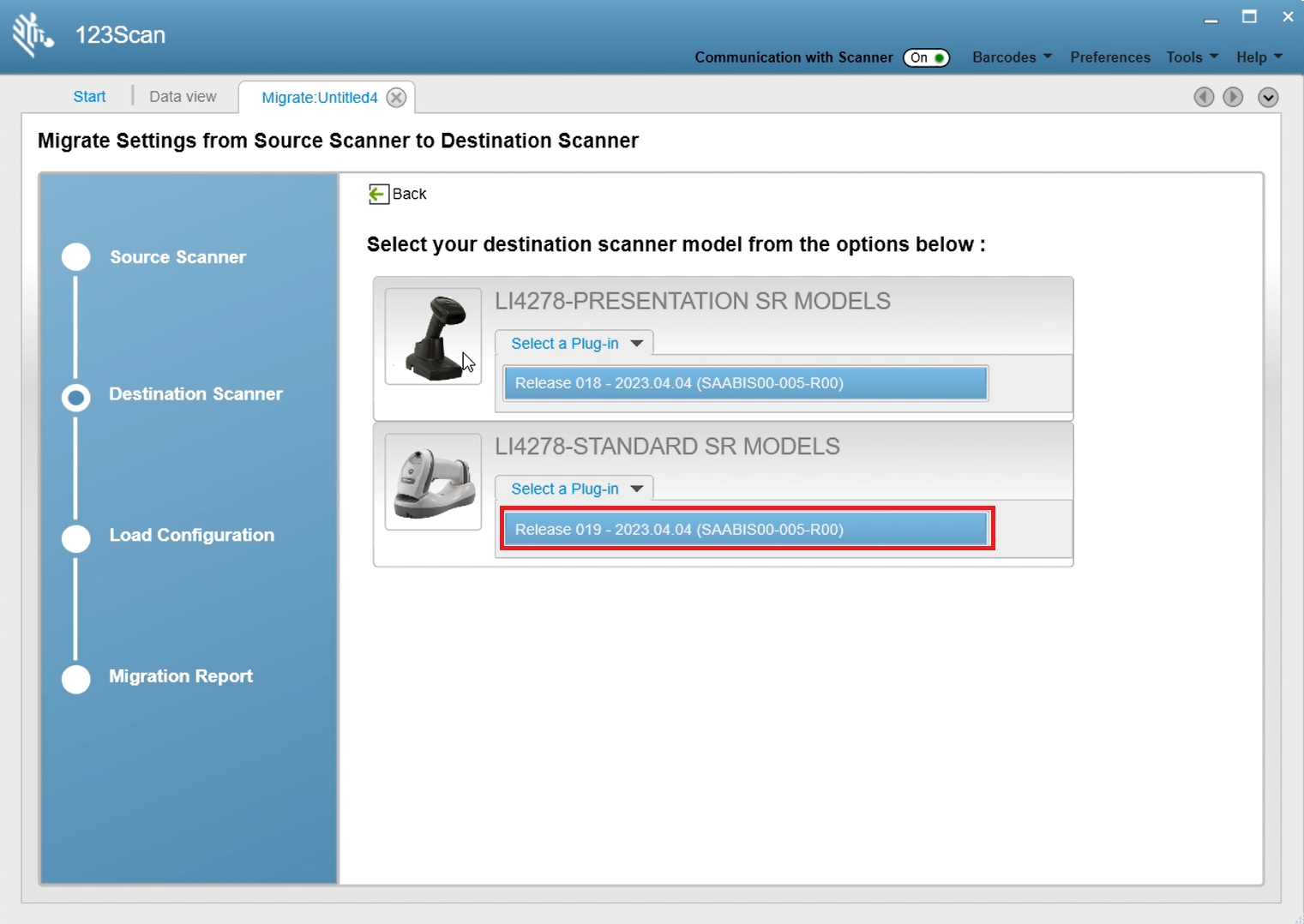This screenshot has height=924, width=1304.
Task: Open the tab list down-chevron button
Action: coord(1268,97)
